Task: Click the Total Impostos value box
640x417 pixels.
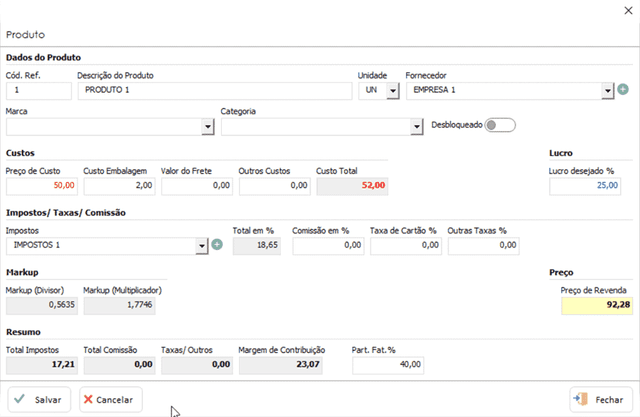Action: coord(42,365)
